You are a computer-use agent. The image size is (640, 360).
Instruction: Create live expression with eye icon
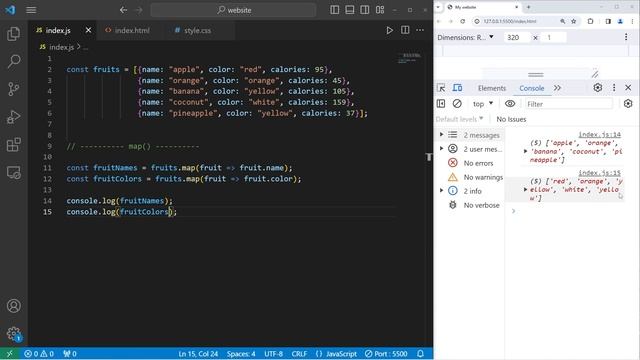point(510,104)
